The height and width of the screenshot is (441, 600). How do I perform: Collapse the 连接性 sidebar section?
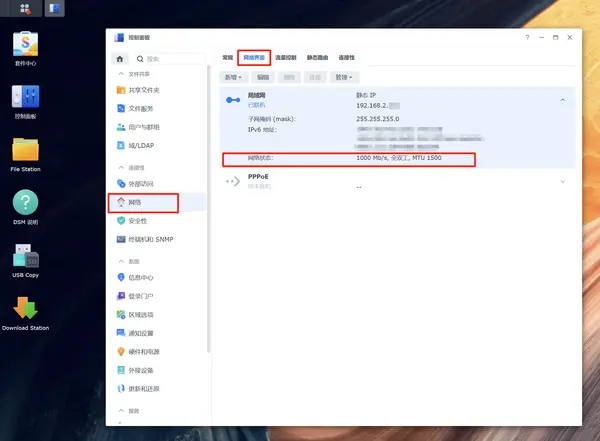(121, 167)
